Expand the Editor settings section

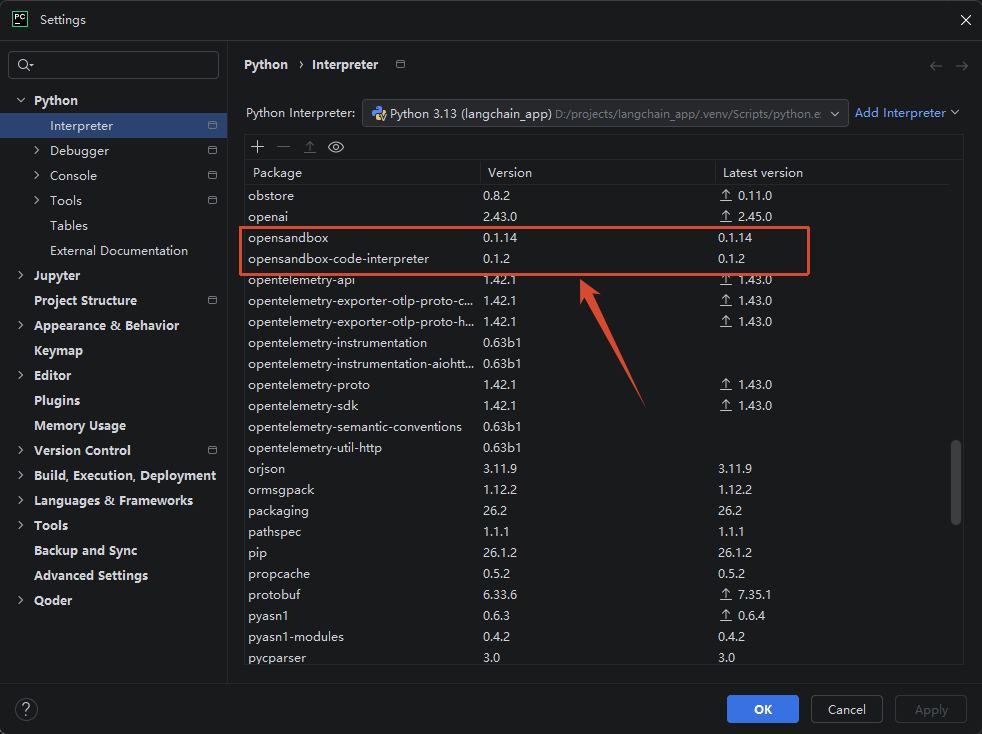[21, 376]
